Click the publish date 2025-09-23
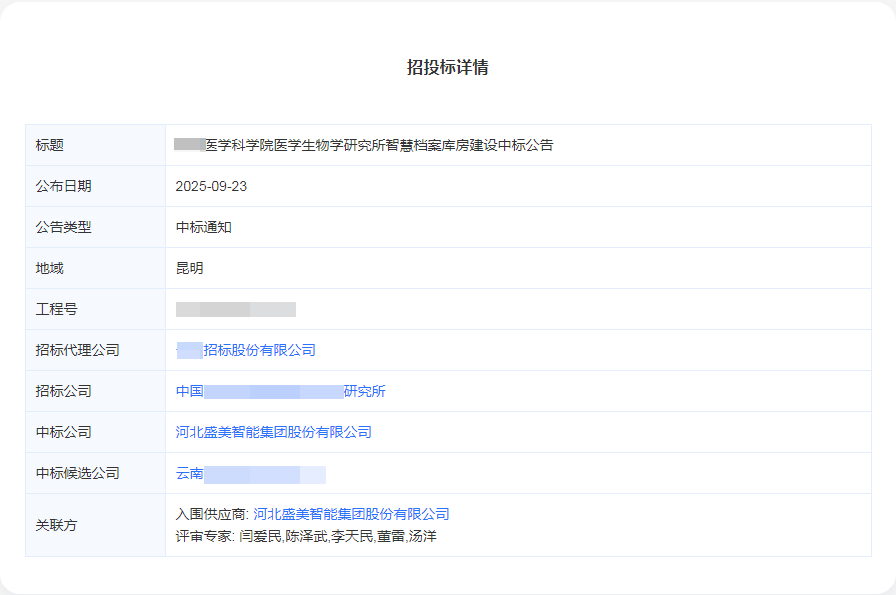Viewport: 896px width, 595px height. pos(209,186)
